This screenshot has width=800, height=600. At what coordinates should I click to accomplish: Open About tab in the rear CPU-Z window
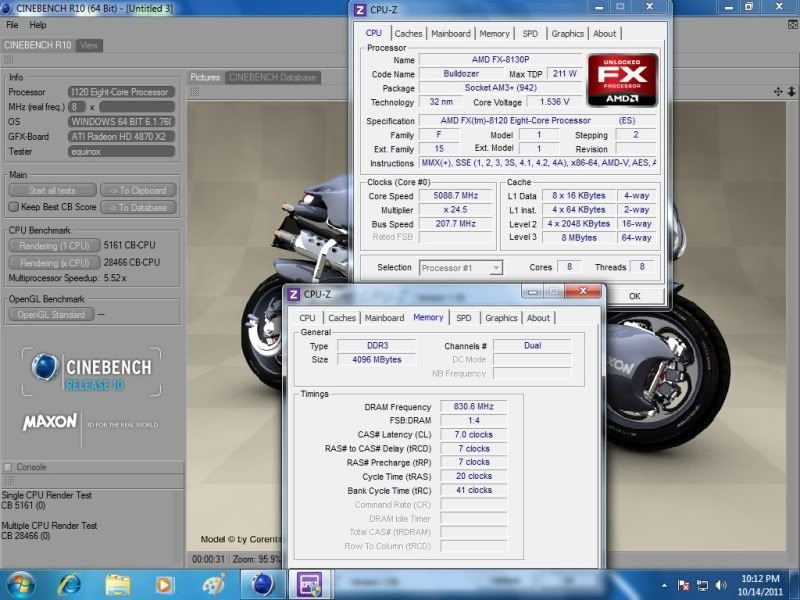click(x=605, y=34)
